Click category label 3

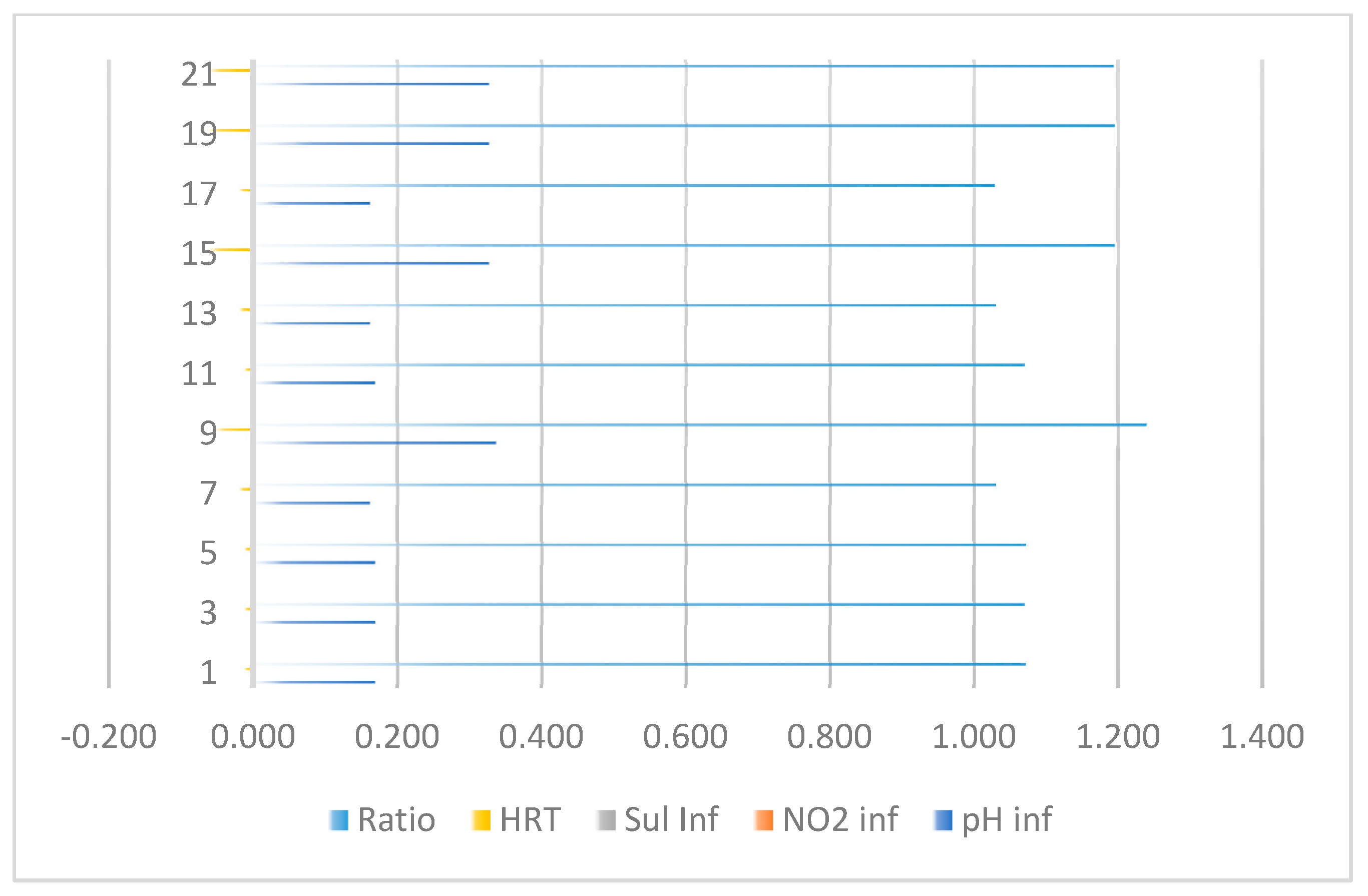208,613
